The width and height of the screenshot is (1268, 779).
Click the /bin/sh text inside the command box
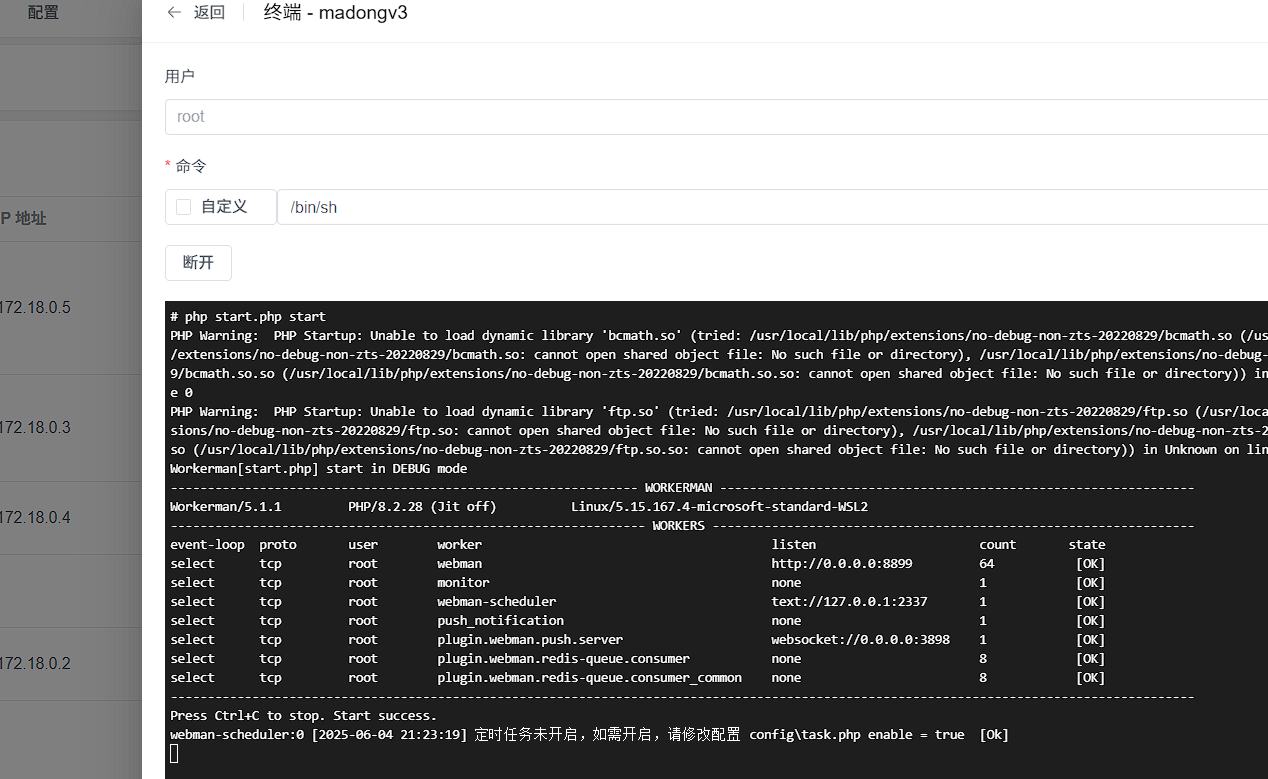click(314, 206)
